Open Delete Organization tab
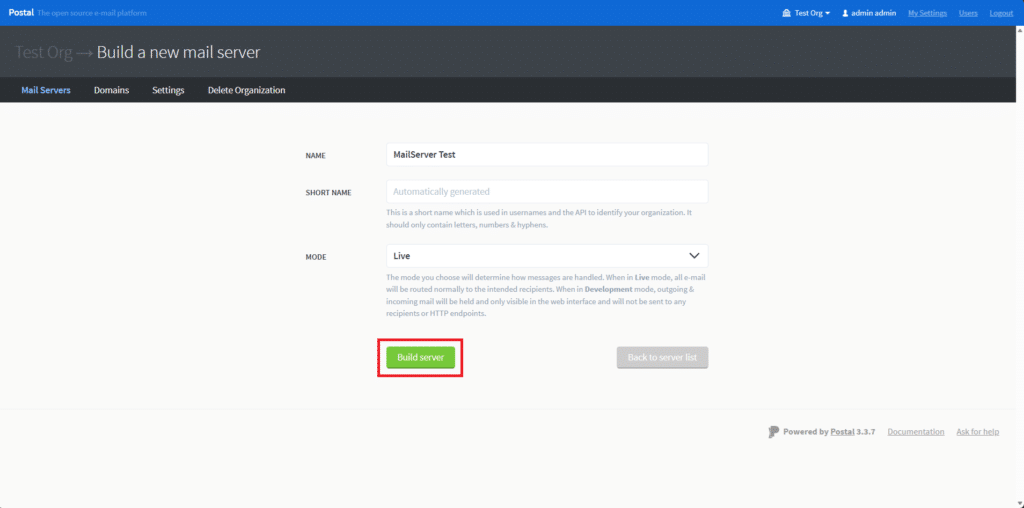Viewport: 1024px width, 508px height. pos(246,90)
